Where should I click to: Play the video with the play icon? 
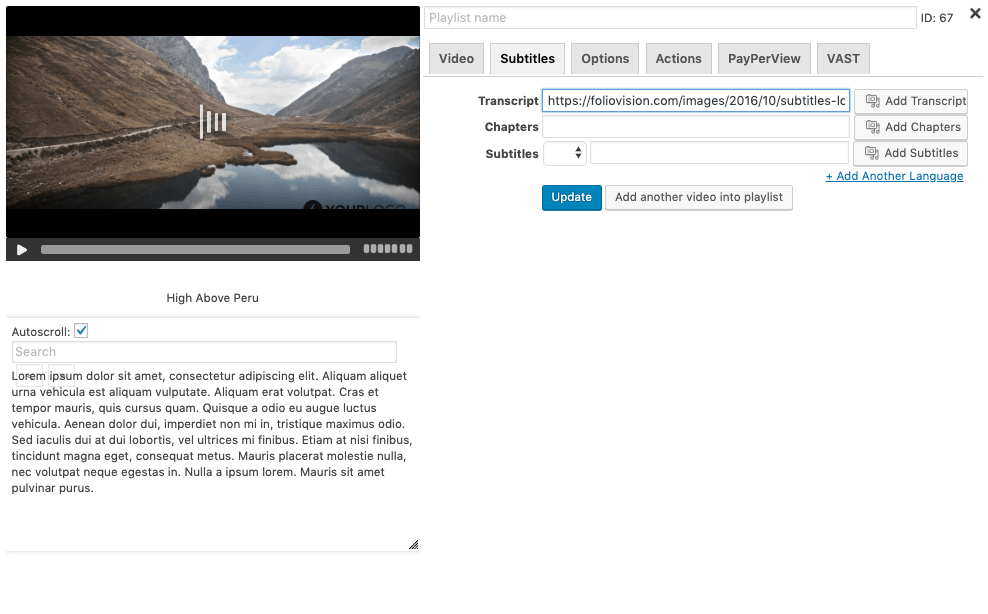tap(21, 250)
